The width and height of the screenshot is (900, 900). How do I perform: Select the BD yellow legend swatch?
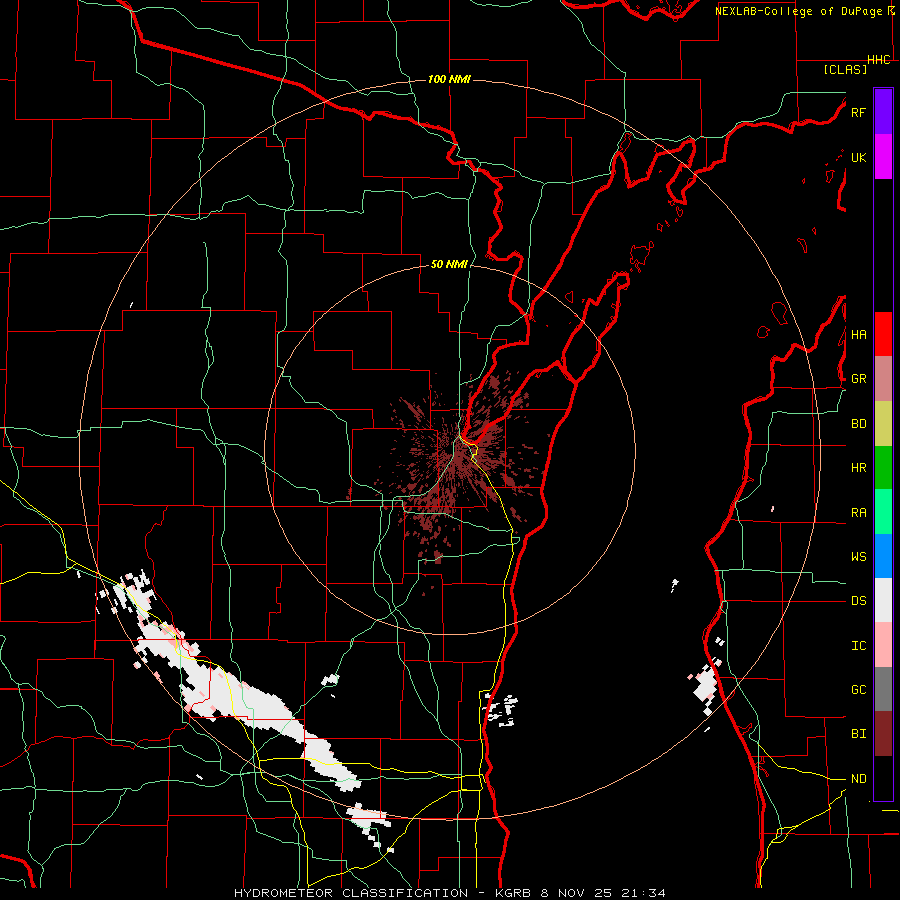883,423
